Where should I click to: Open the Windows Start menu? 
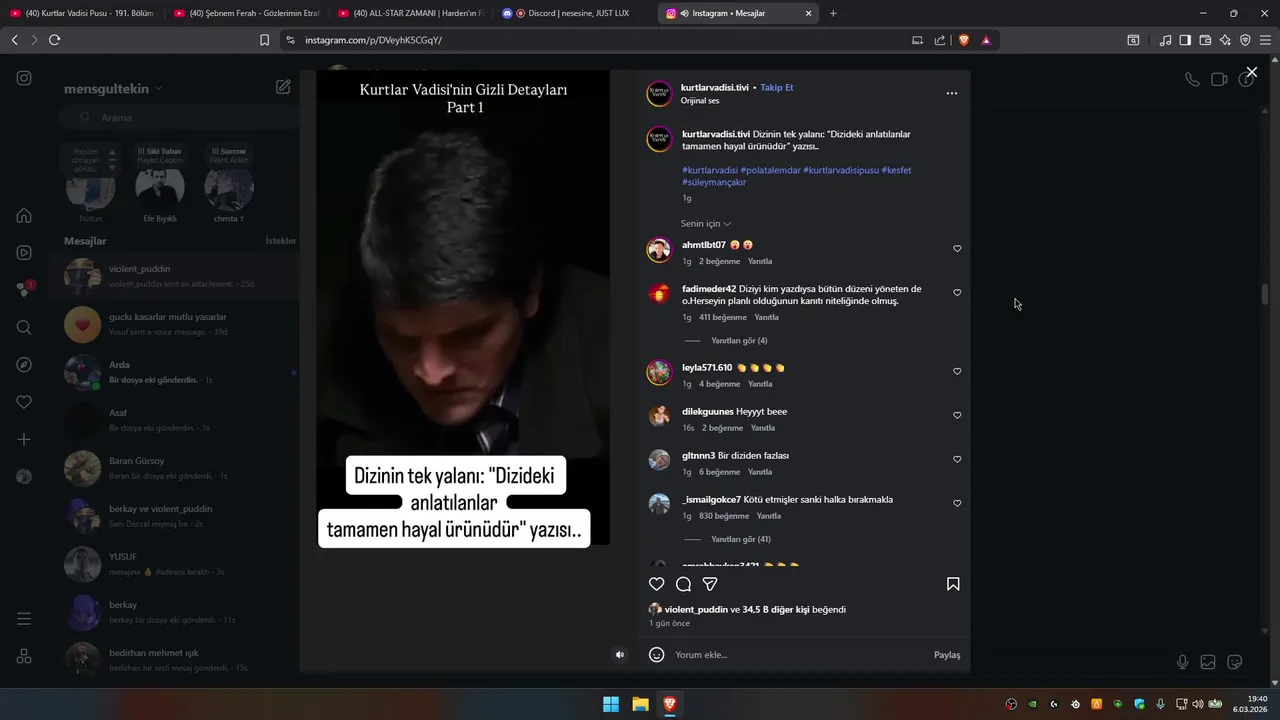610,704
